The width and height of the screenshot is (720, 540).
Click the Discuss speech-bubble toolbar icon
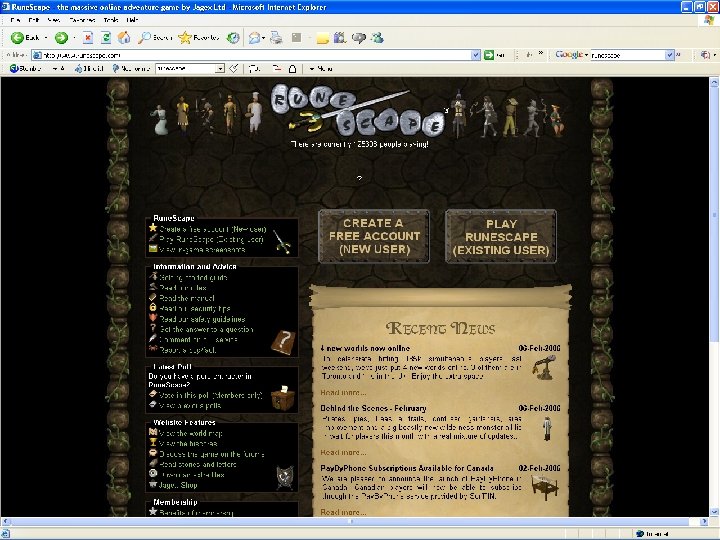coord(359,38)
